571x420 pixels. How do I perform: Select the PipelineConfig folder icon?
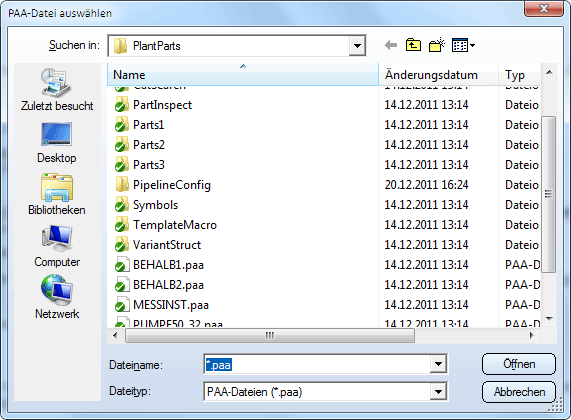pos(122,185)
